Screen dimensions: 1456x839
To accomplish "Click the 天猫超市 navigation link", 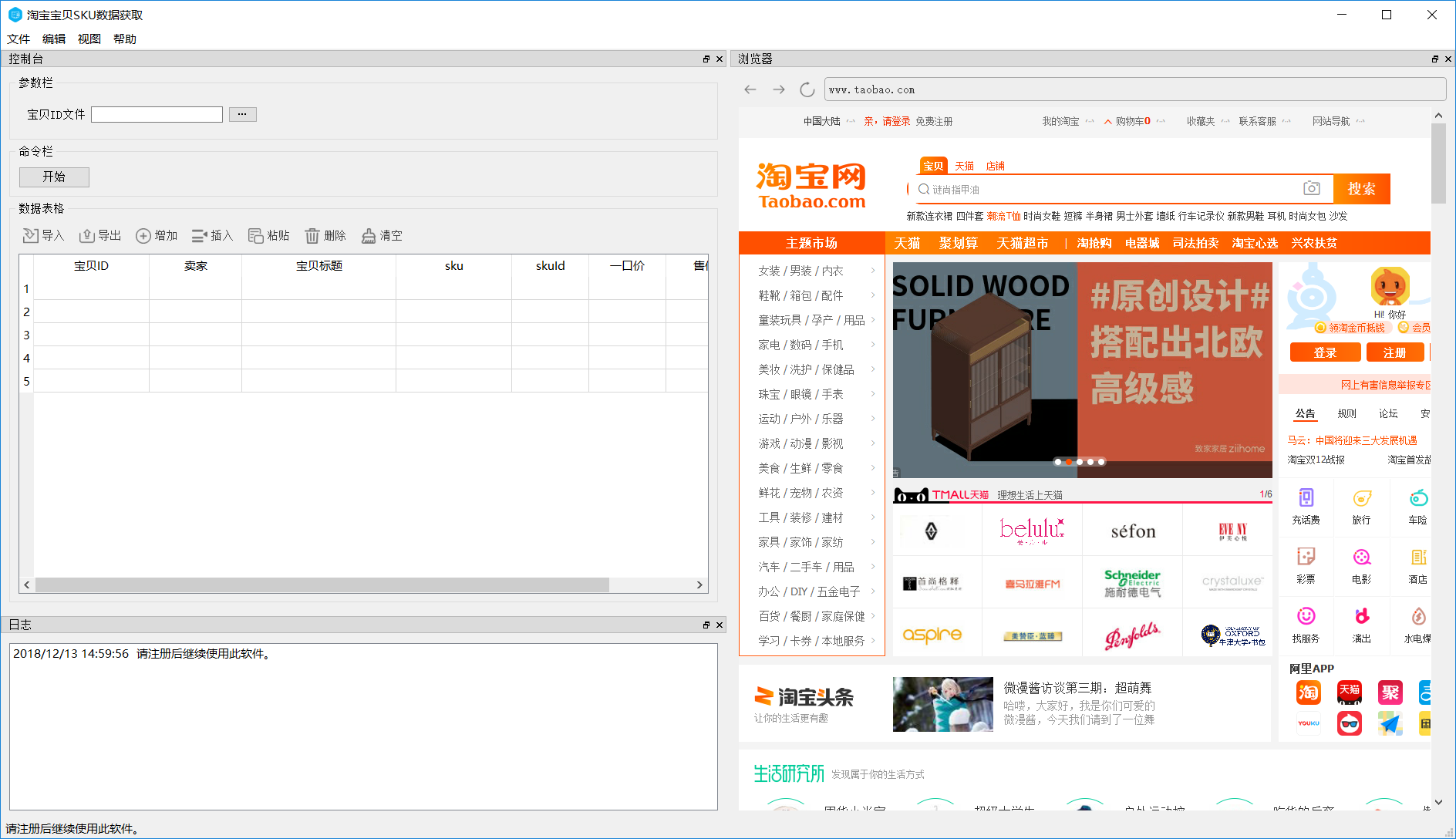I will pyautogui.click(x=1023, y=243).
